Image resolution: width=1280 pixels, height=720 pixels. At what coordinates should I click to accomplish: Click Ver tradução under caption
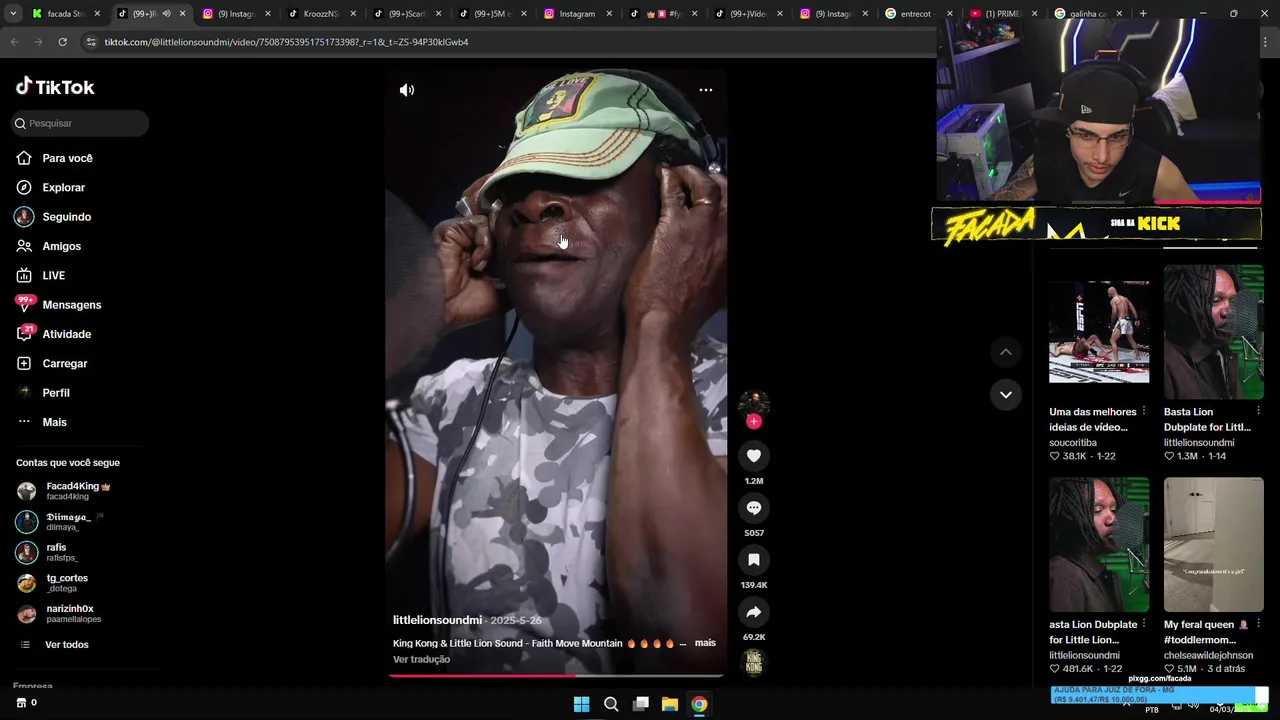pos(421,659)
